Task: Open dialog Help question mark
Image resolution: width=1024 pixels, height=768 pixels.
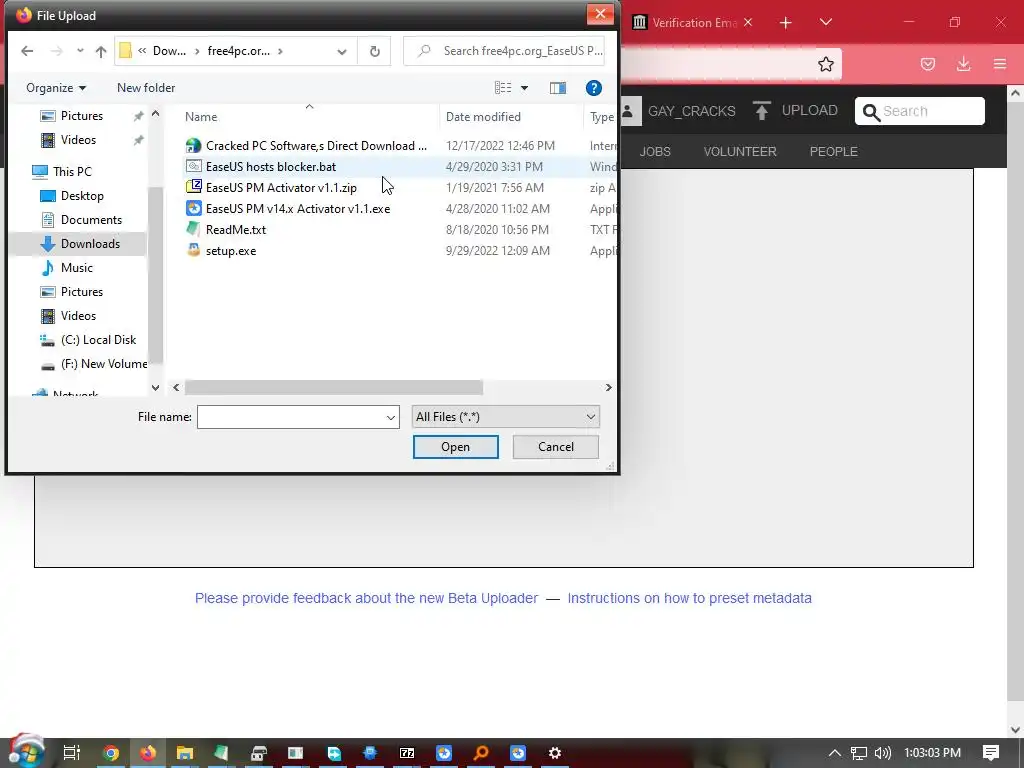Action: 593,88
